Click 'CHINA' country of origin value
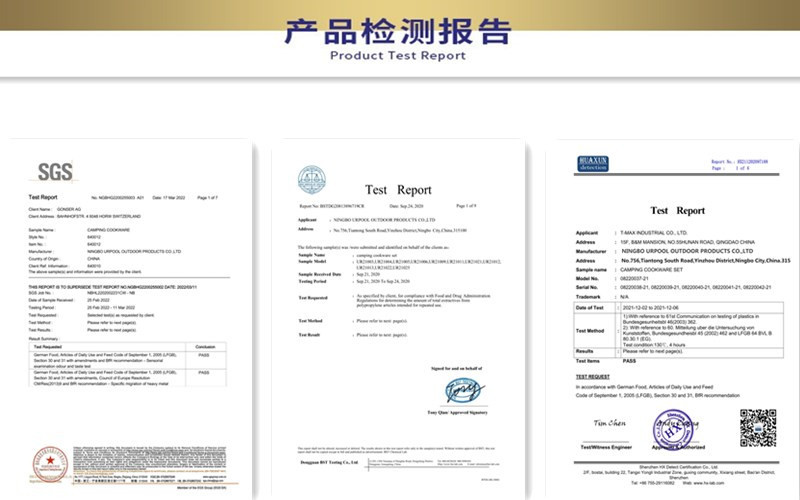 [x=93, y=259]
